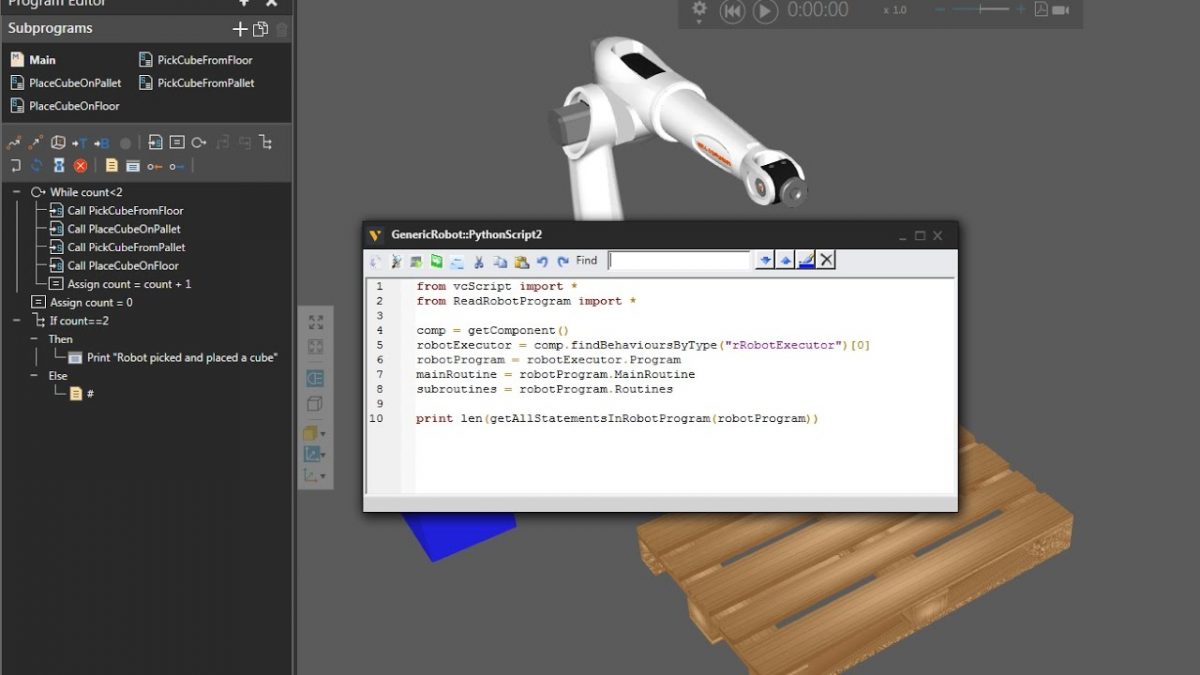Insert a comment statement using the yellow document icon

(111, 165)
